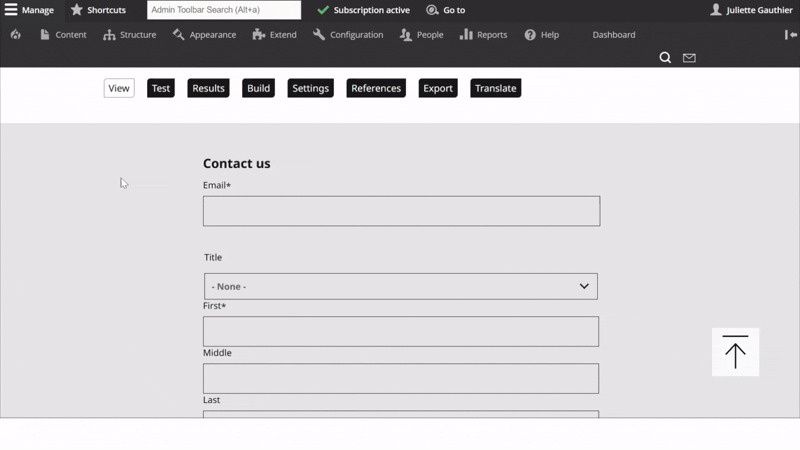Click the Subscription active checkmark
The image size is (800, 450).
pos(322,10)
